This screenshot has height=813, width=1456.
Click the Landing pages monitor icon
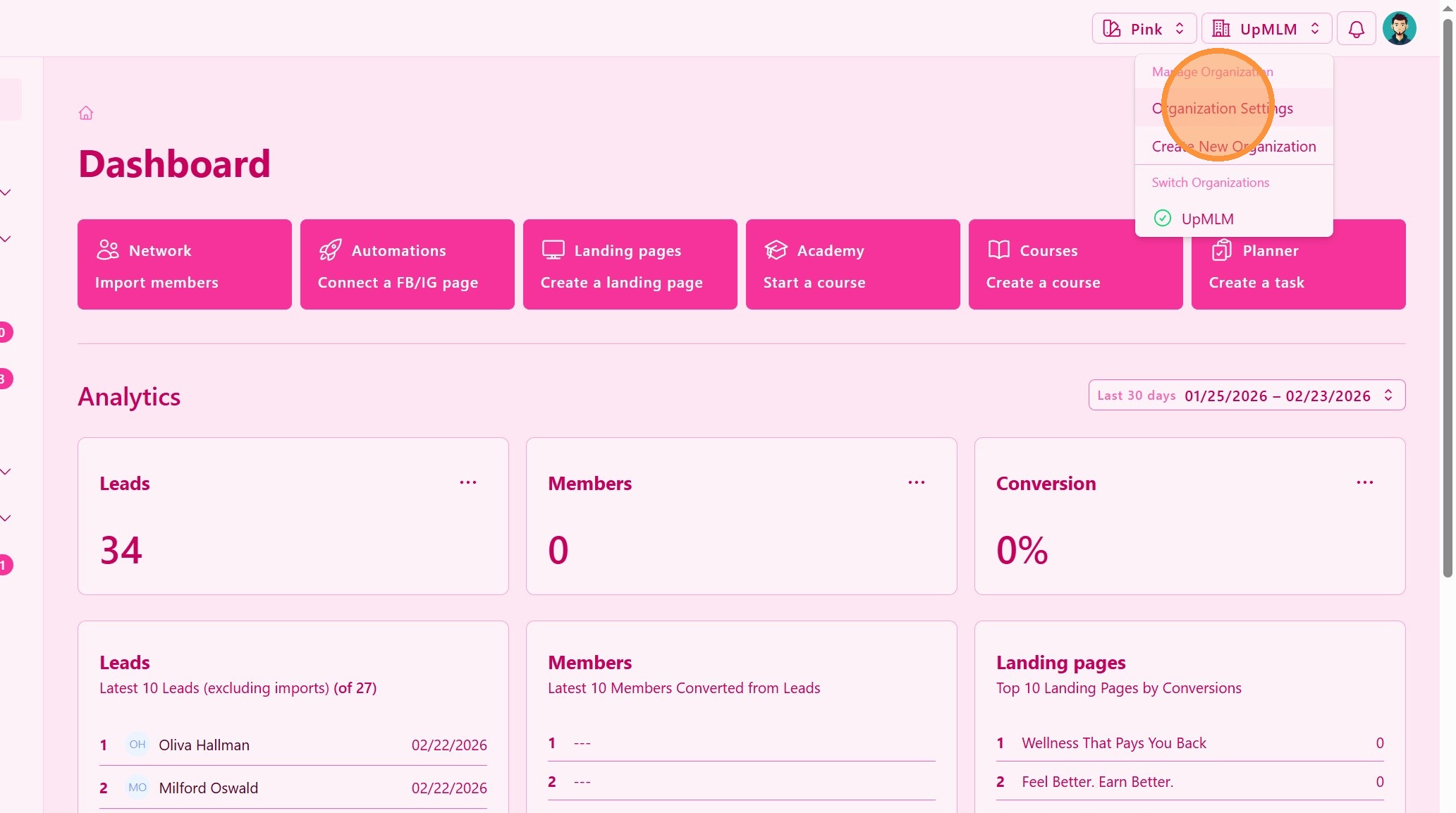pyautogui.click(x=553, y=250)
